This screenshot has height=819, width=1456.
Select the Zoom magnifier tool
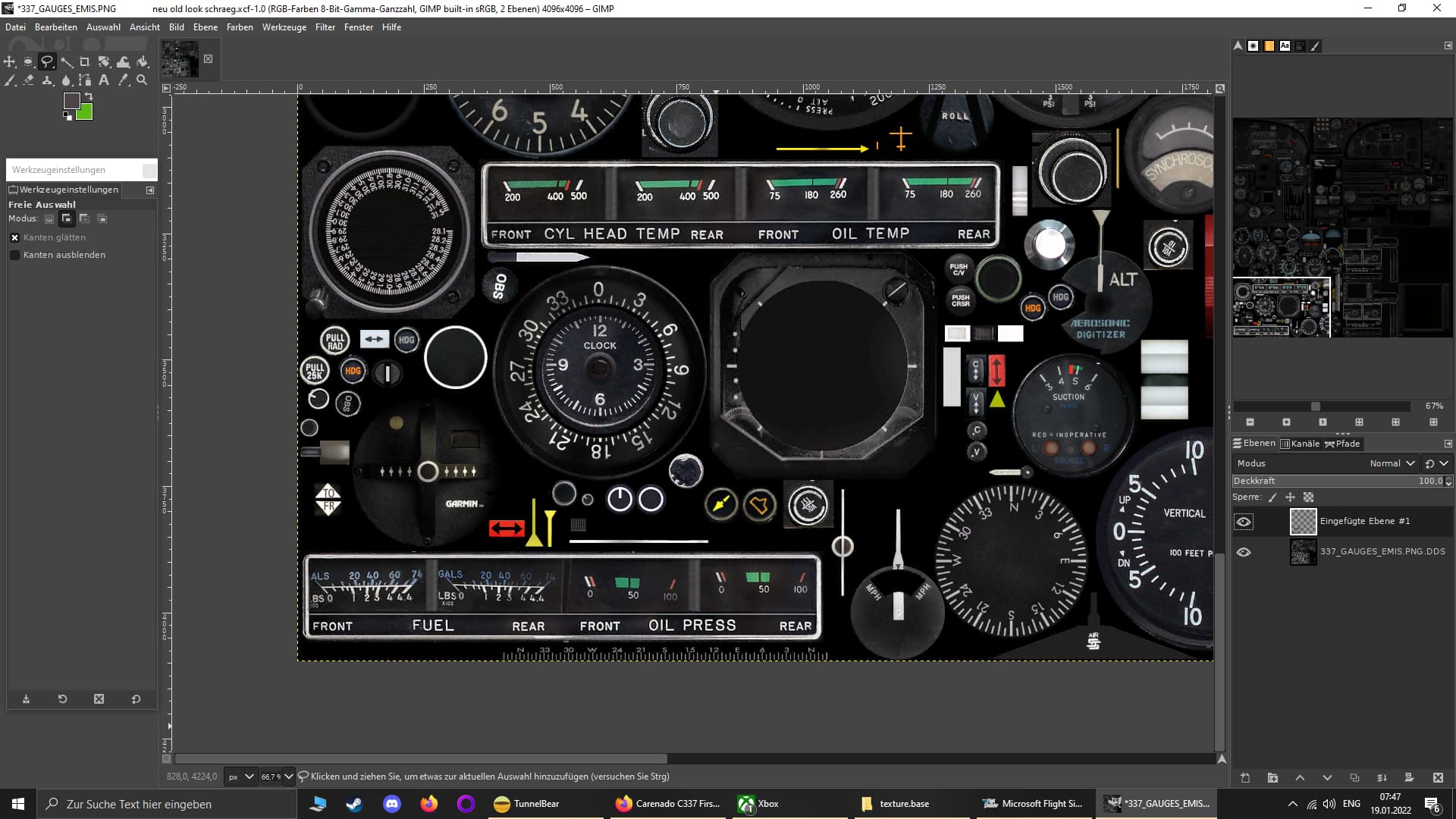pyautogui.click(x=142, y=80)
